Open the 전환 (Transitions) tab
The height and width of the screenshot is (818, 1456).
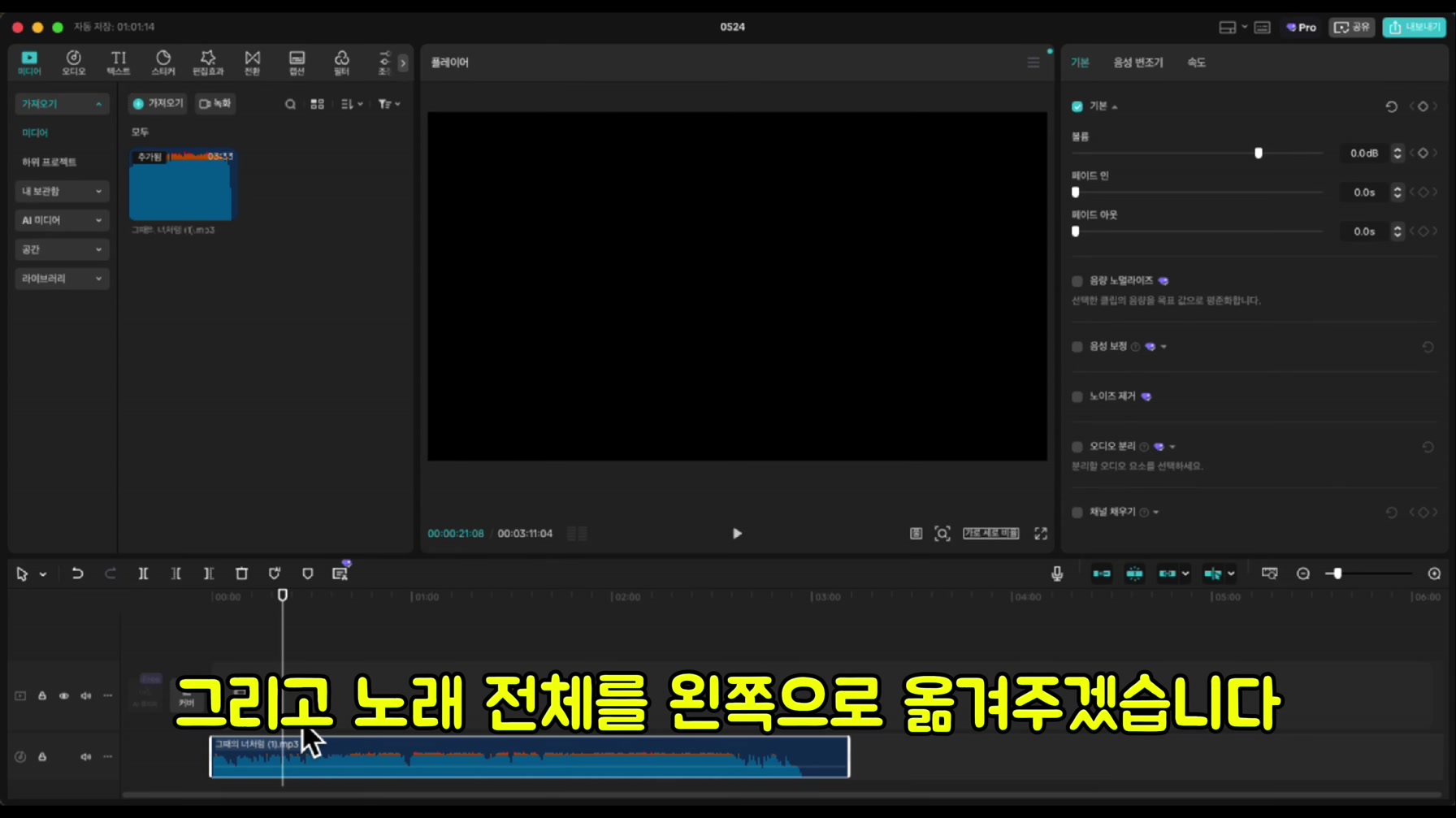pyautogui.click(x=253, y=63)
